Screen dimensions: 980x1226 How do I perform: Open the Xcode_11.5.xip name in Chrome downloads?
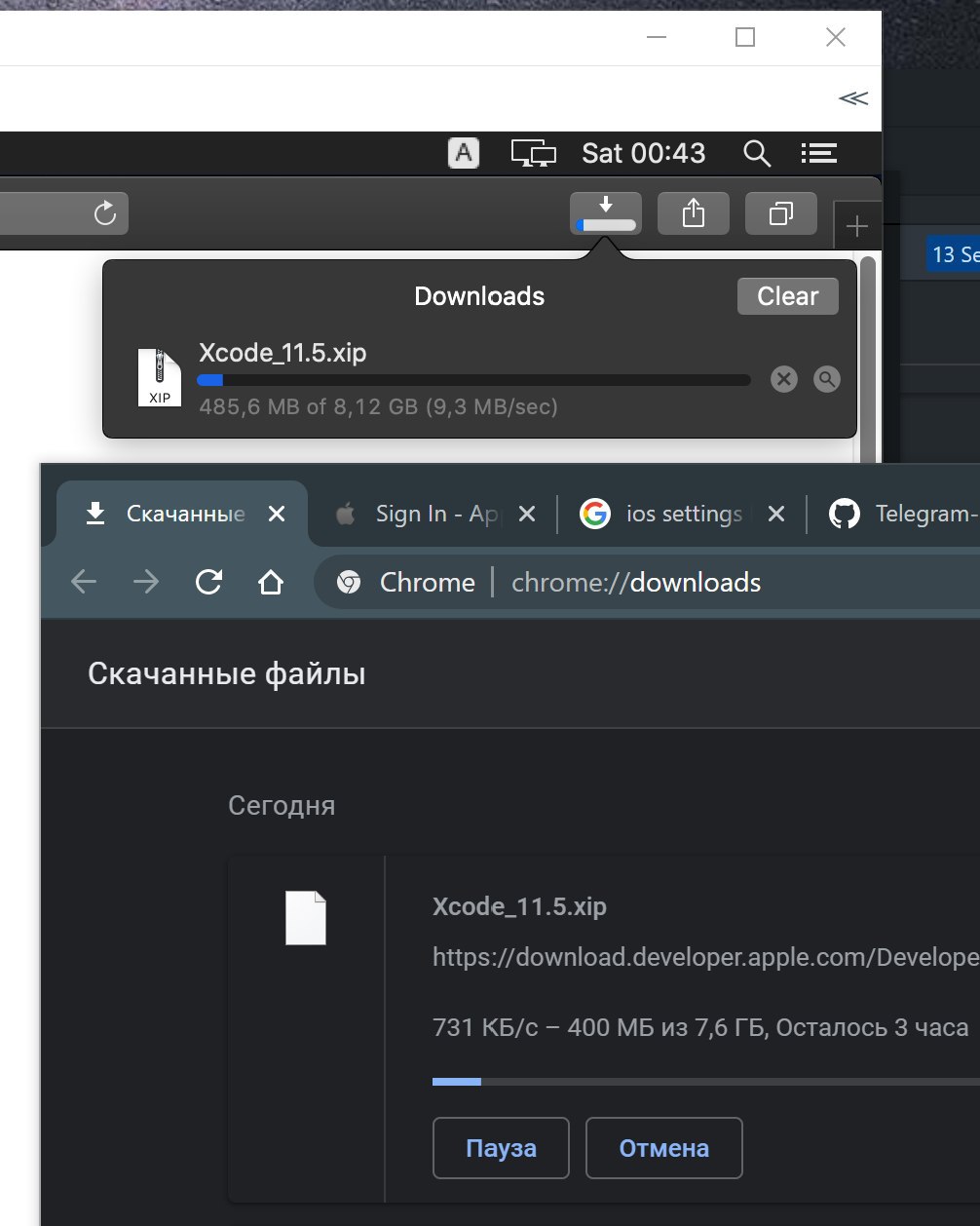pos(519,906)
